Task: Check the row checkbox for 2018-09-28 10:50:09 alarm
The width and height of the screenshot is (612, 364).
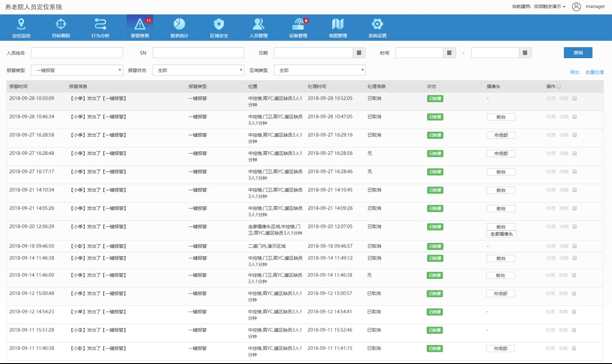Action: coord(575,98)
